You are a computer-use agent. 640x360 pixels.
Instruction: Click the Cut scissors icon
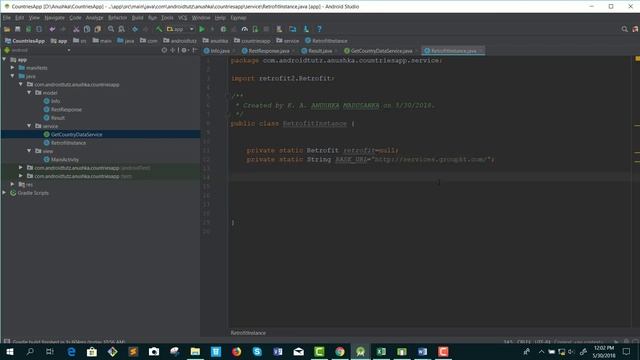[76, 29]
